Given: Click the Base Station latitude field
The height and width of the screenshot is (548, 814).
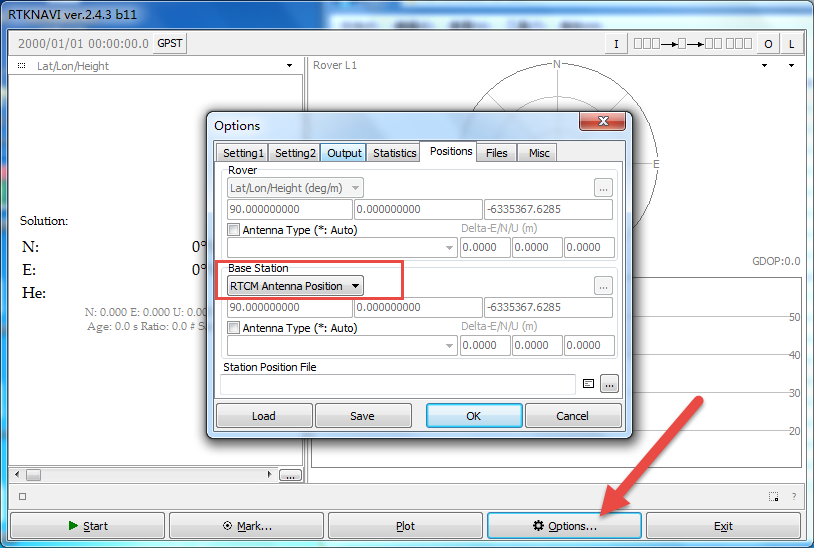Looking at the screenshot, I should [290, 307].
